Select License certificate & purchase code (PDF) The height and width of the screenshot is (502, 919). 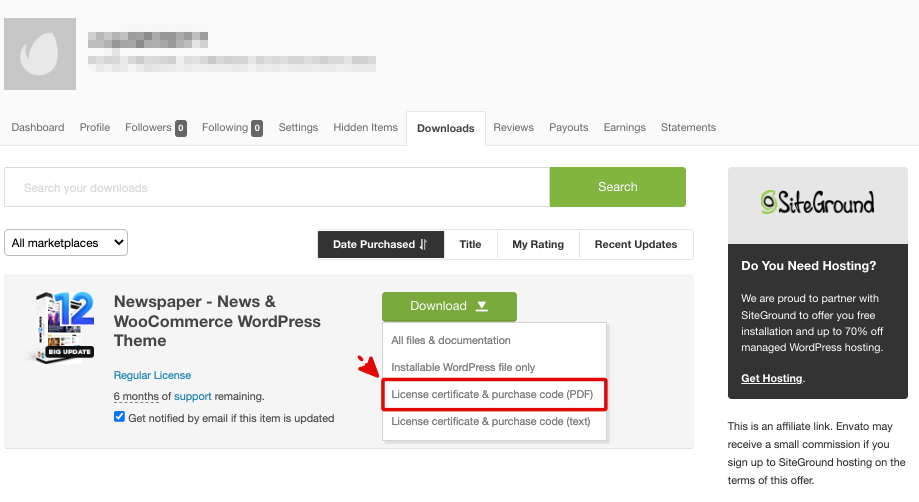click(492, 394)
